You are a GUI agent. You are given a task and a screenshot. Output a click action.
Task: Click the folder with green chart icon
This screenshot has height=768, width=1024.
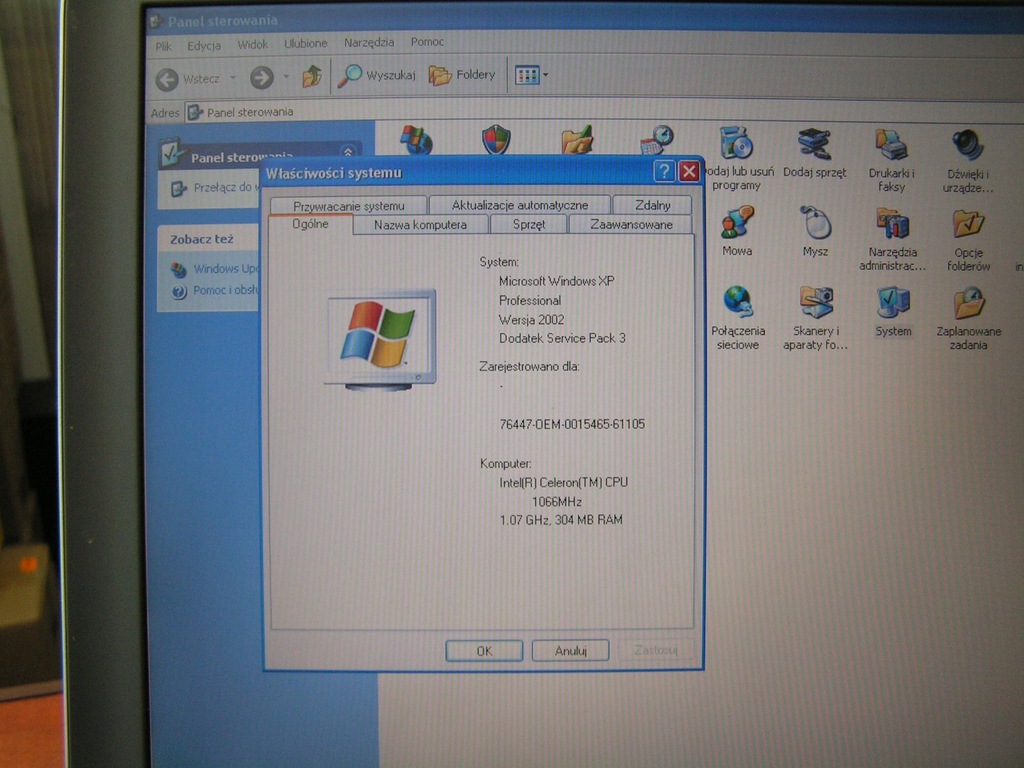click(x=577, y=140)
